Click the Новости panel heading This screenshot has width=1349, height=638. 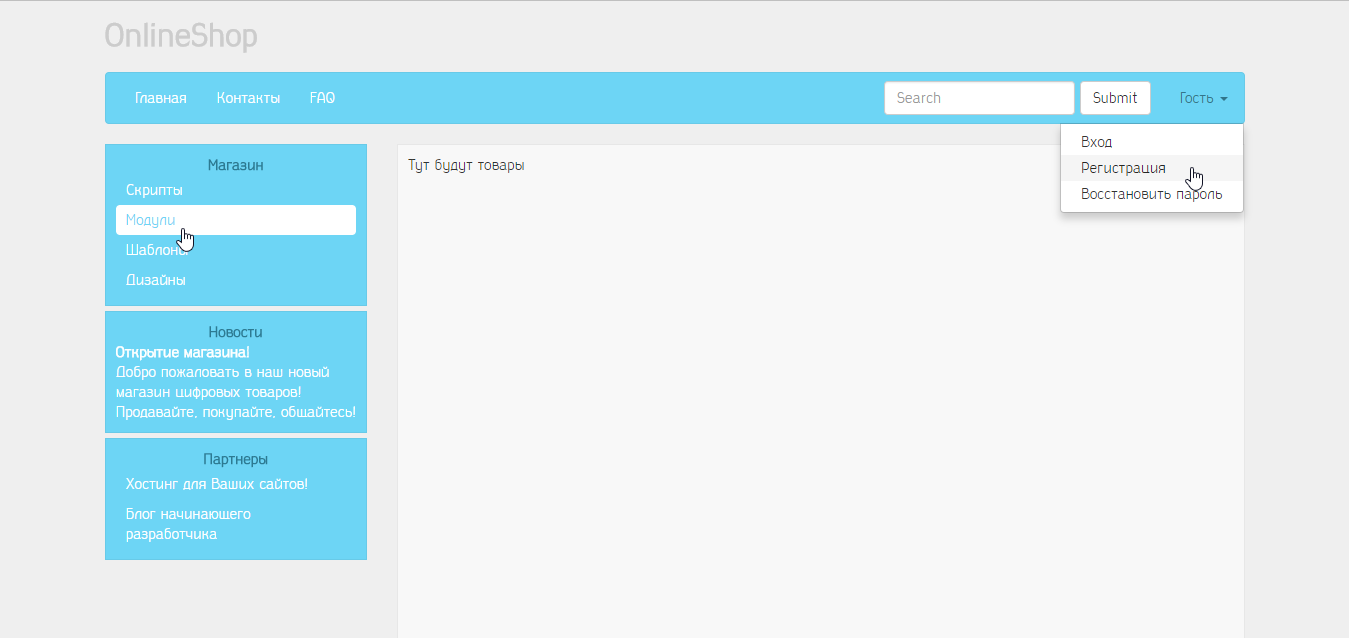[x=235, y=332]
